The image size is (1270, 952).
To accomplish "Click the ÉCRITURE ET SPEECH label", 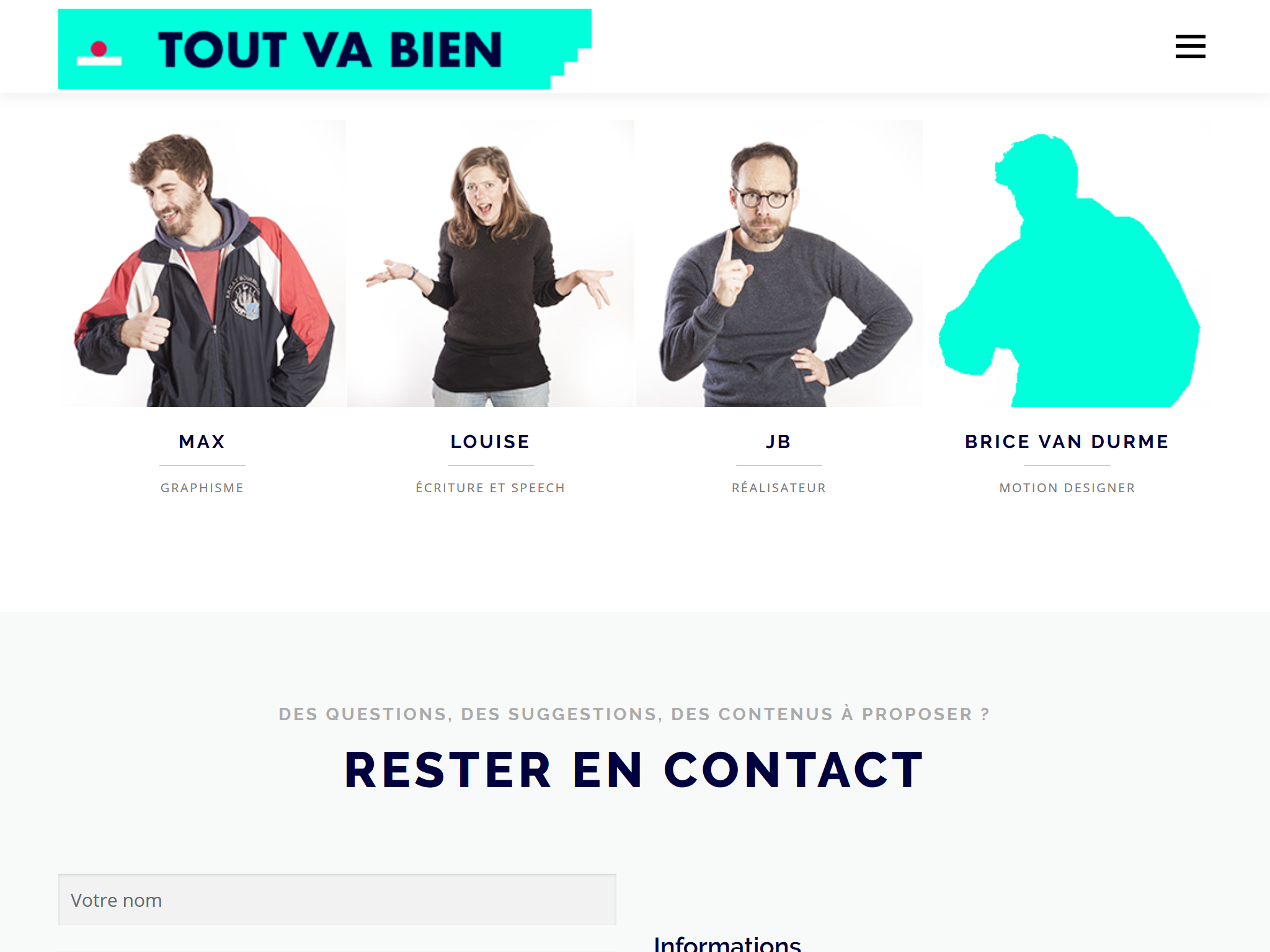I will [491, 488].
